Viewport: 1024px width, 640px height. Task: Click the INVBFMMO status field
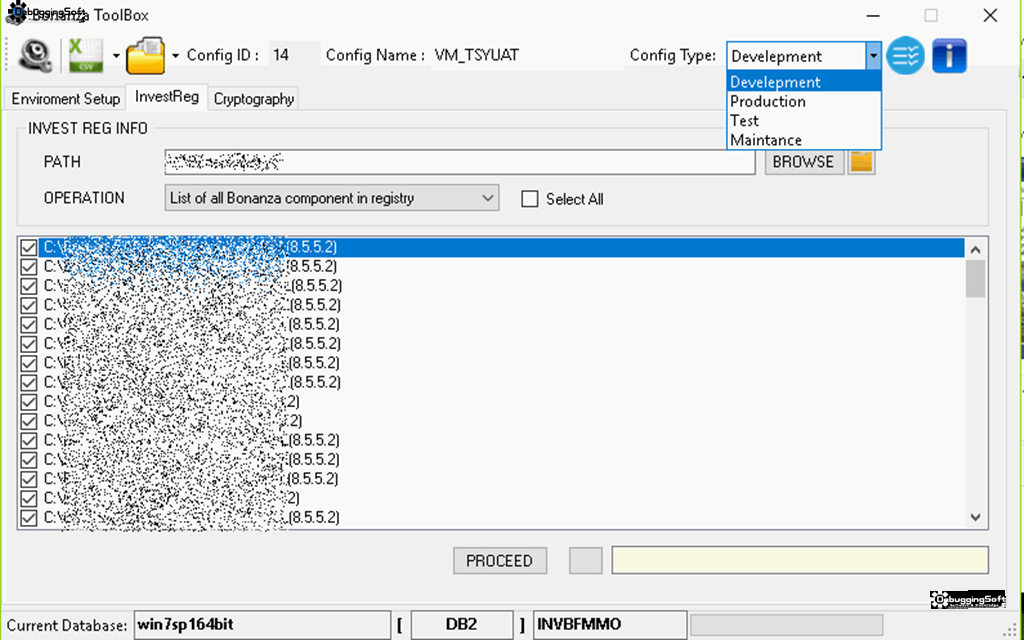(610, 625)
